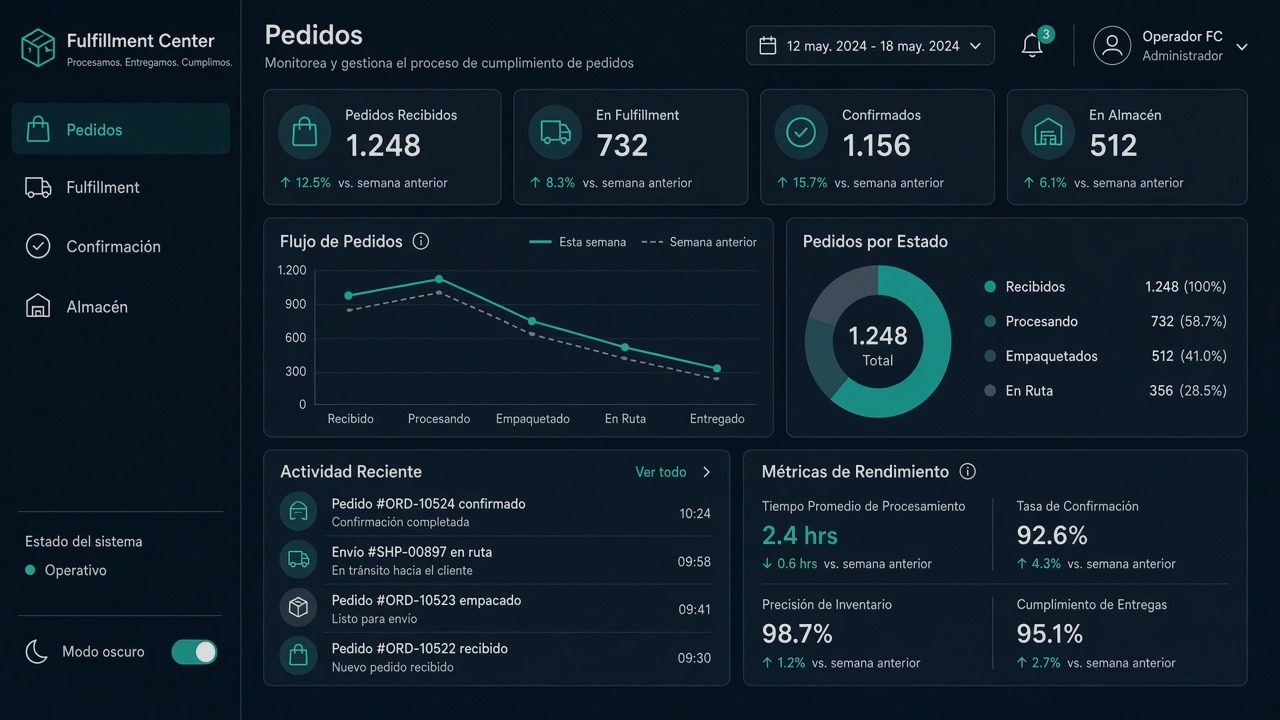Screen dimensions: 1280x720
Task: Click the Fulfillment Center box logo
Action: click(38, 47)
